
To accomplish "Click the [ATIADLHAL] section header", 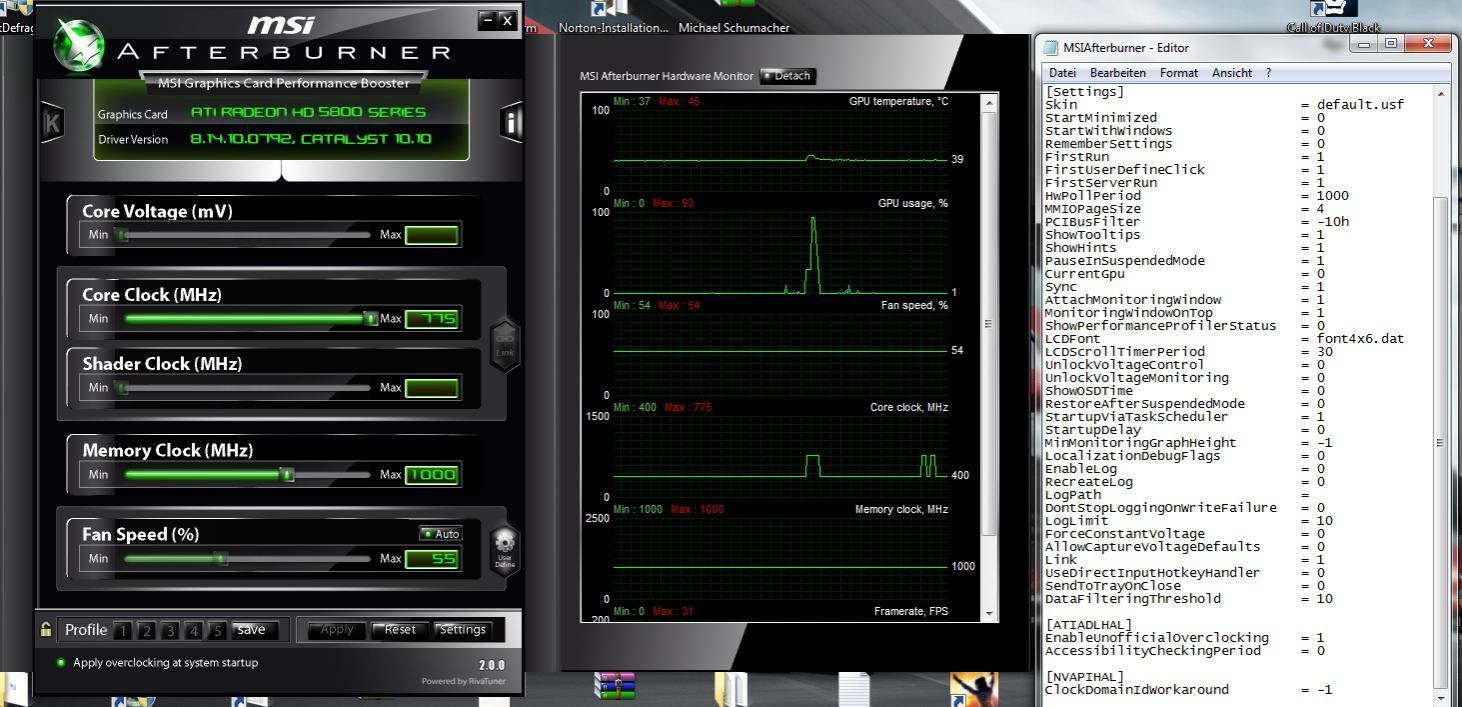I will 1088,625.
